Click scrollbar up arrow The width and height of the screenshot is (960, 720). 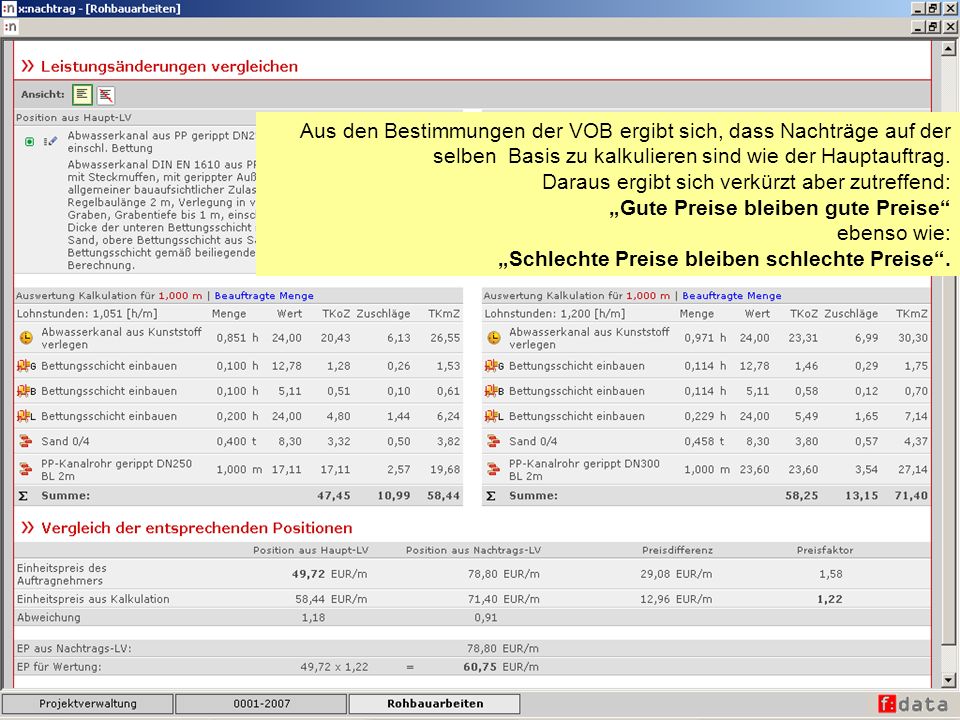point(948,48)
